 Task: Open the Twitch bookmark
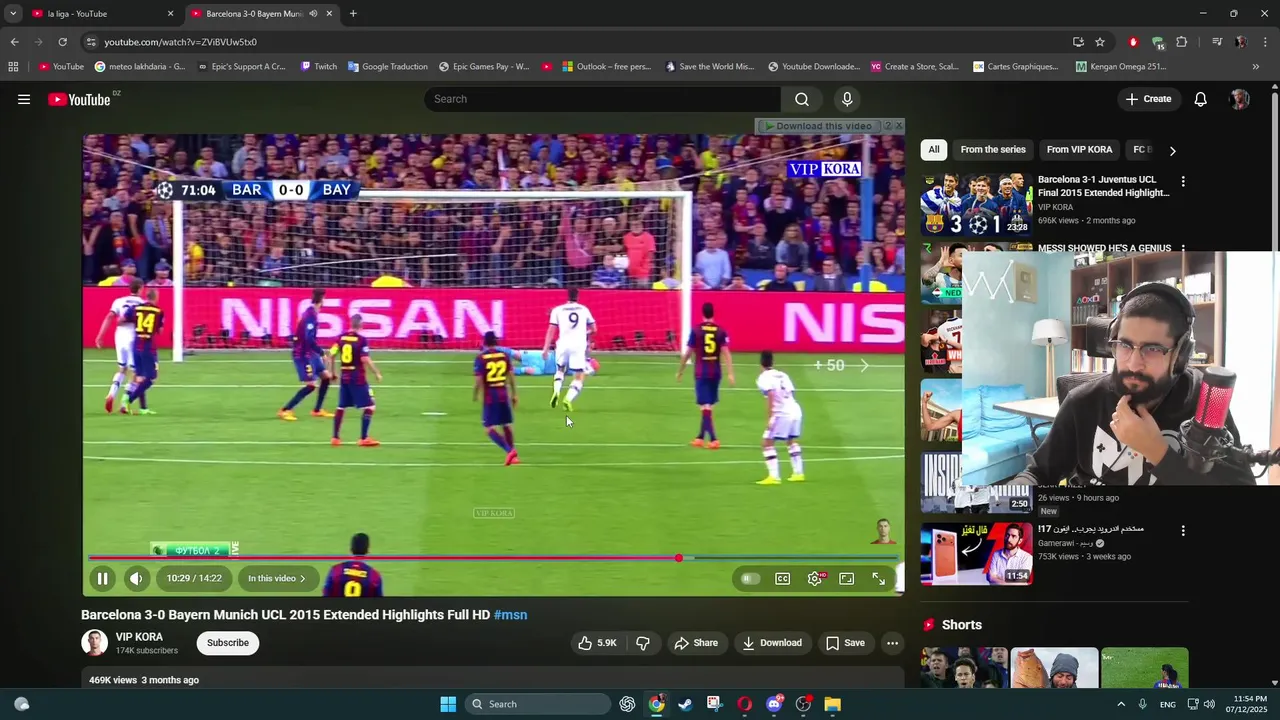pos(319,67)
